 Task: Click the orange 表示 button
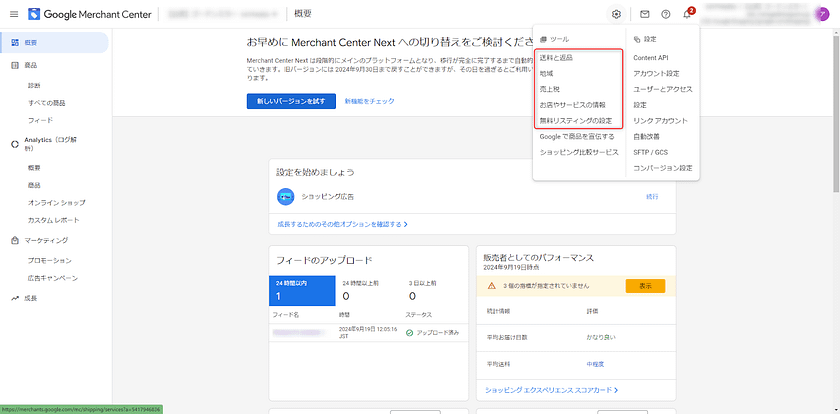point(645,285)
